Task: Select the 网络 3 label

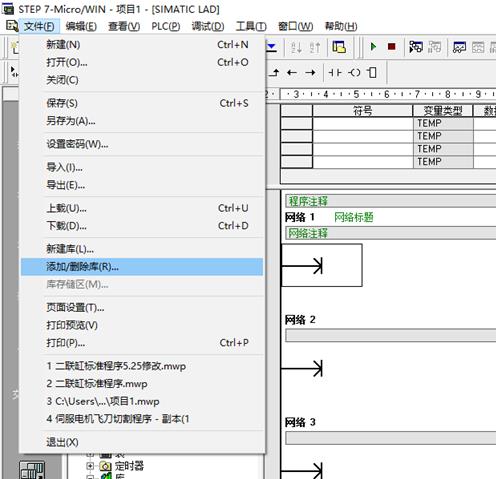Action: [300, 423]
